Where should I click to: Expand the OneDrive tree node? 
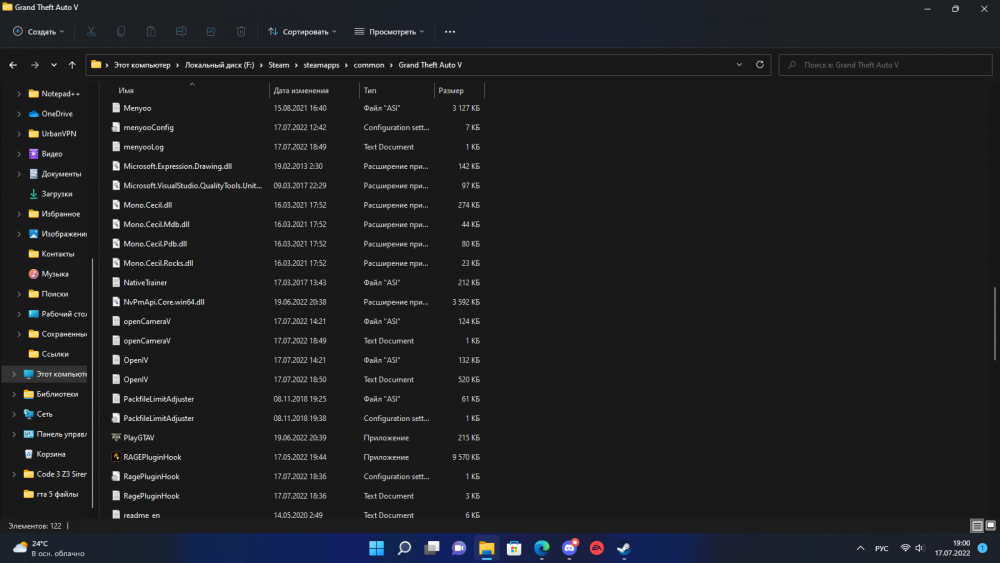pyautogui.click(x=18, y=113)
